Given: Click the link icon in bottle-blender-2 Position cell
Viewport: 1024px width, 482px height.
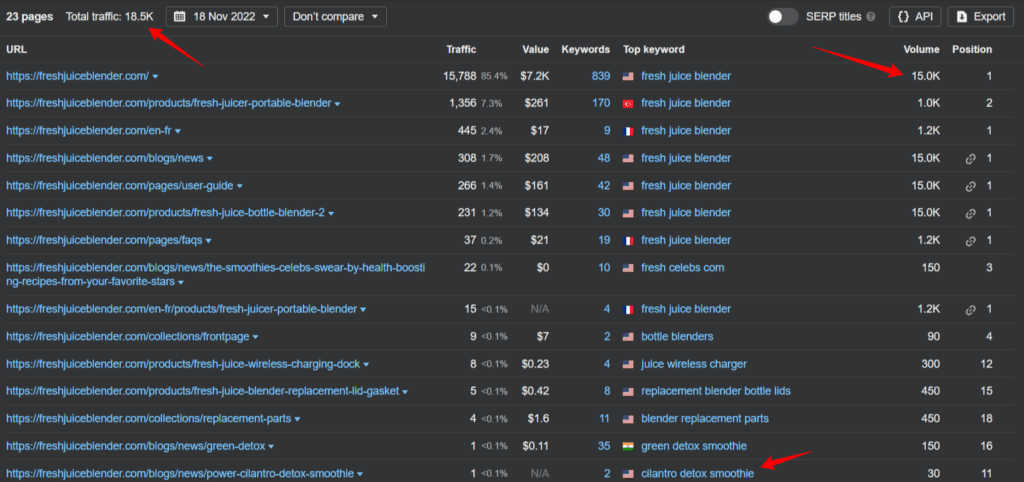Looking at the screenshot, I should click(970, 214).
